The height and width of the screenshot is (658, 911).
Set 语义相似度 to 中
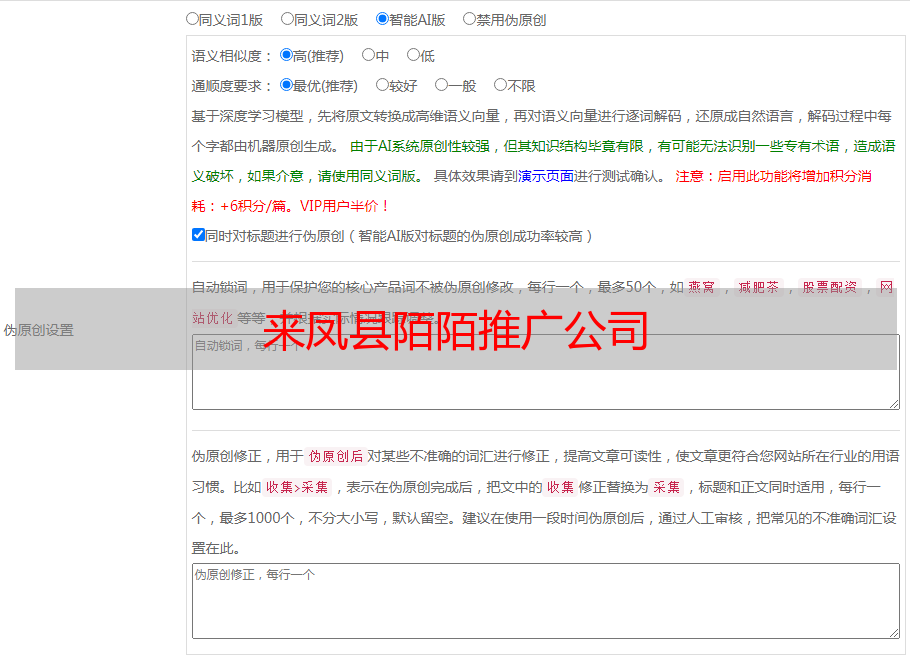coord(368,55)
